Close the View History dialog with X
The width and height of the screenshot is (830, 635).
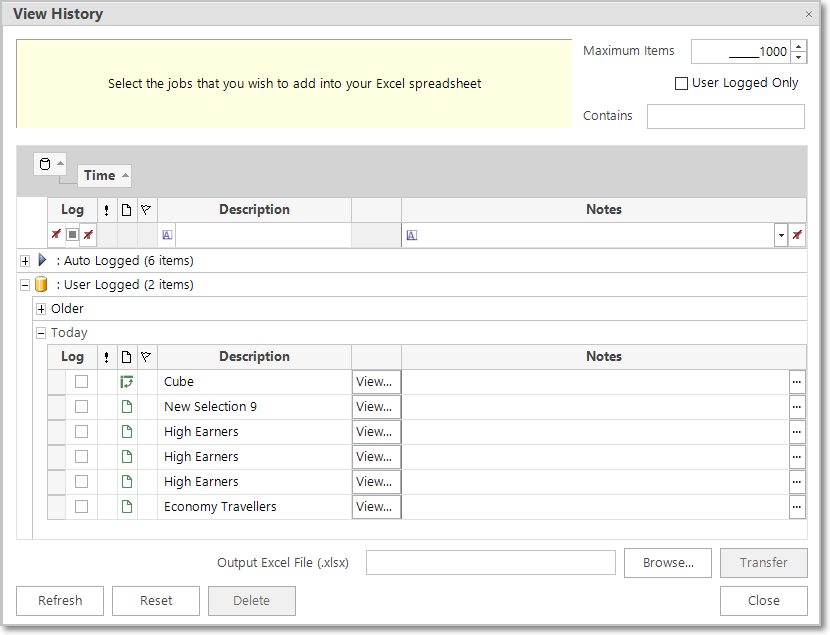click(x=808, y=14)
